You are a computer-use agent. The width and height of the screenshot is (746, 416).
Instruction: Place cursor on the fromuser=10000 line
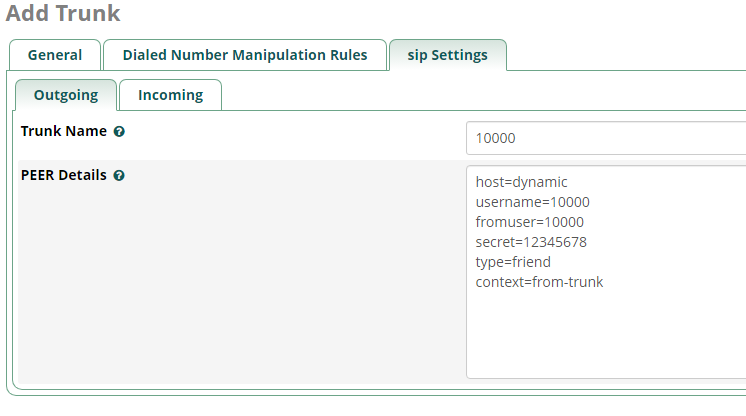pos(530,222)
